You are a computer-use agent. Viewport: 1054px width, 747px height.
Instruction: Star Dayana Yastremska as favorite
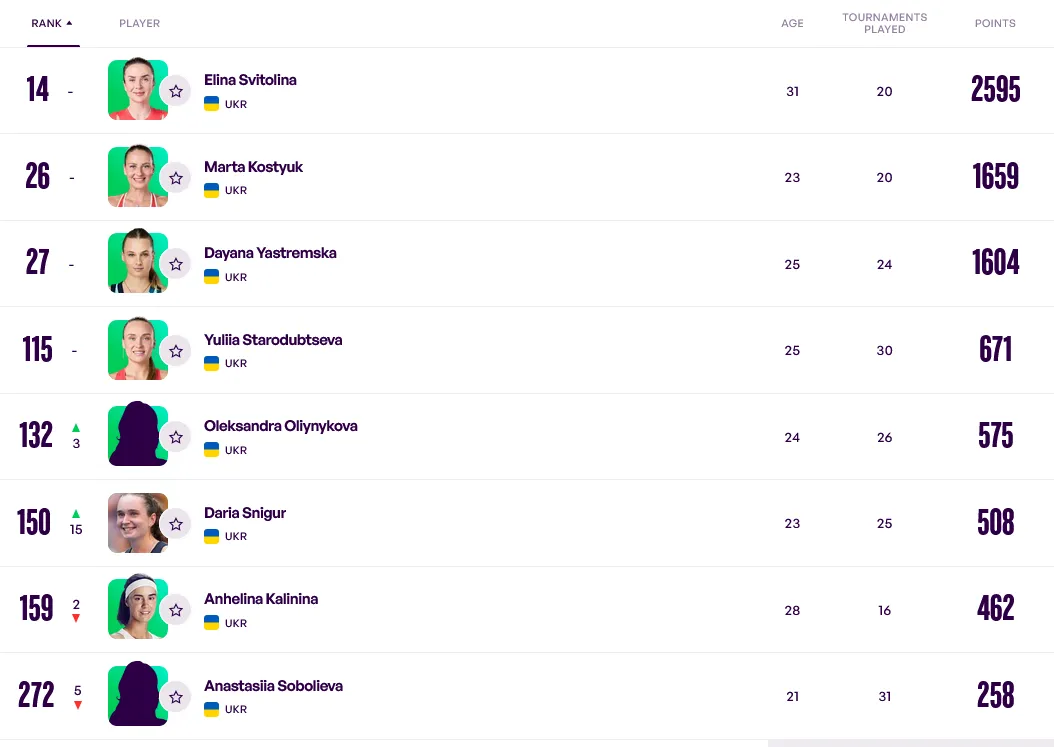[x=176, y=264]
